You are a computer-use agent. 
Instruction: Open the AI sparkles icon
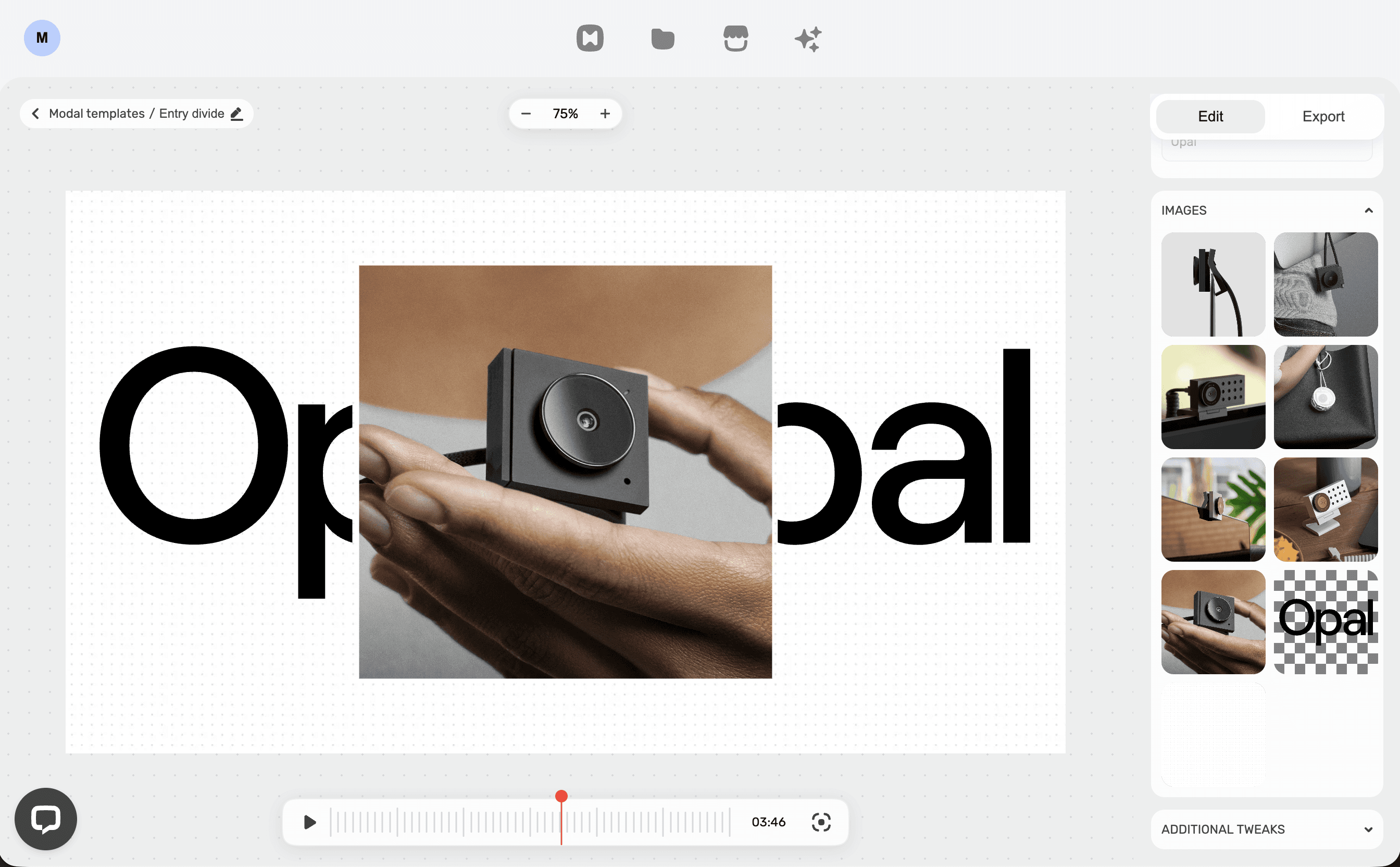click(808, 39)
